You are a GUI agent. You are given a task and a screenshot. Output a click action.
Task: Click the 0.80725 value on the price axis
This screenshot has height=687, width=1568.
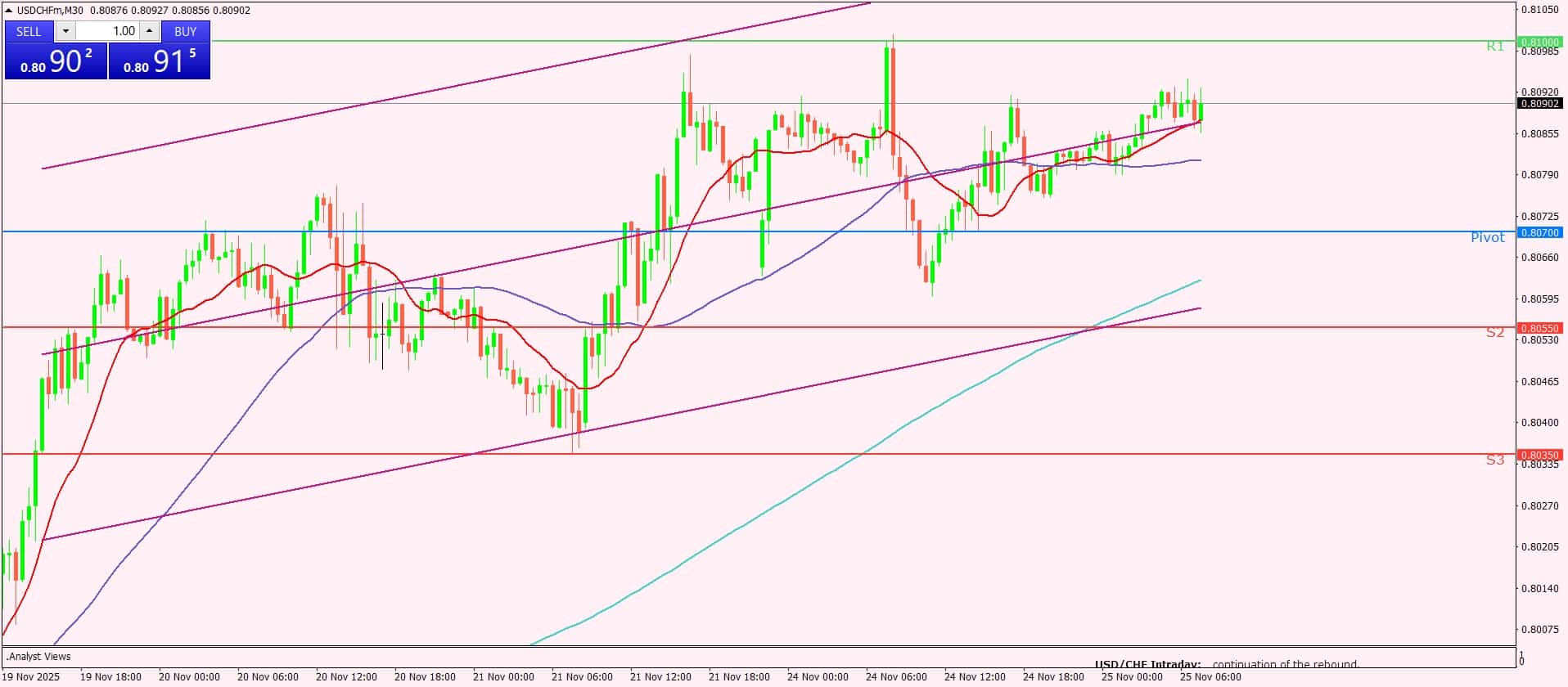click(x=1539, y=216)
